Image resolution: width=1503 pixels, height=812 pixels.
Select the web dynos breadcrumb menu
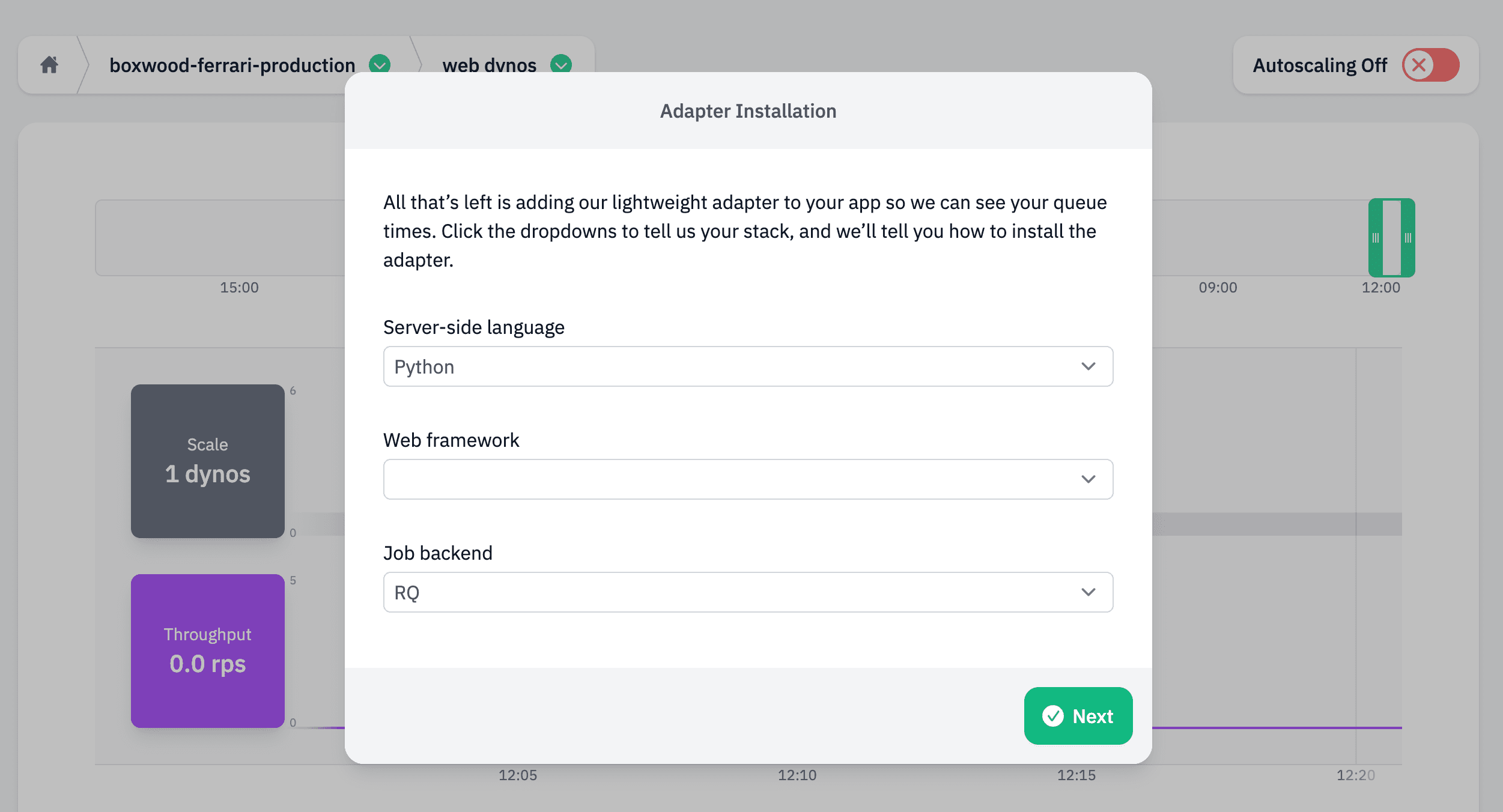coord(490,65)
